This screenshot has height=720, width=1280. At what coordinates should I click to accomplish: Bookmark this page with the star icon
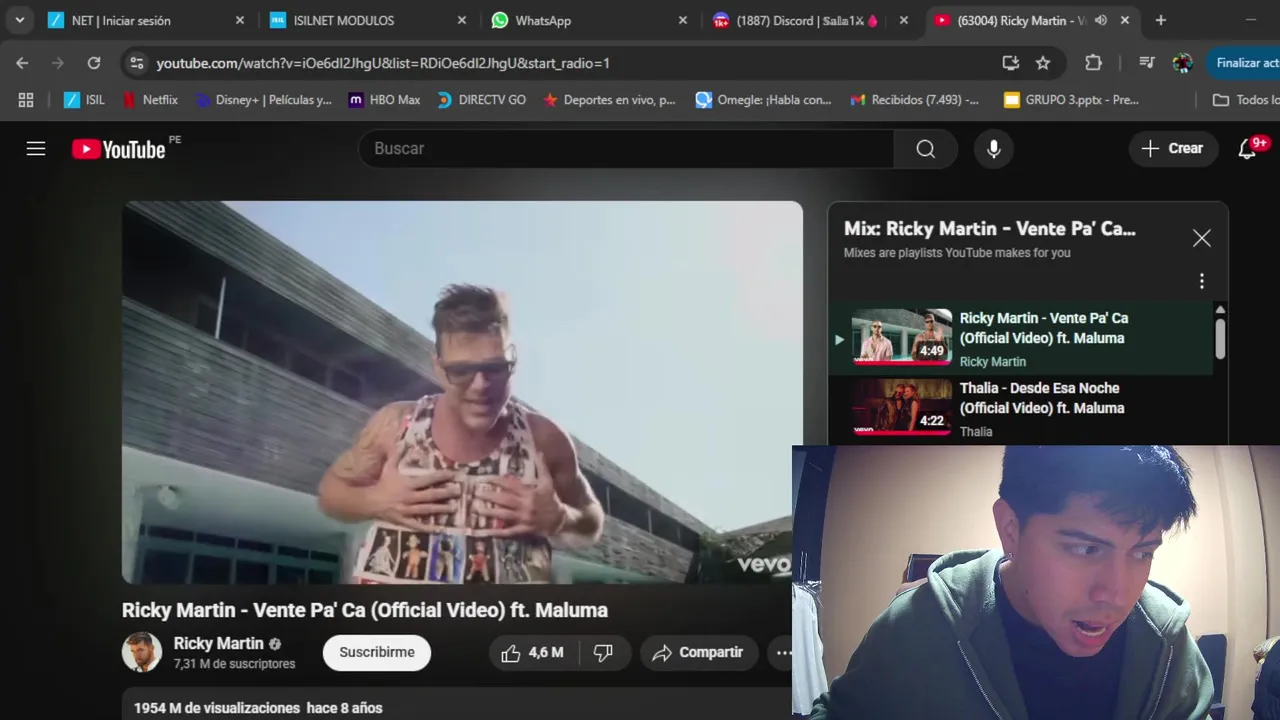click(1043, 63)
